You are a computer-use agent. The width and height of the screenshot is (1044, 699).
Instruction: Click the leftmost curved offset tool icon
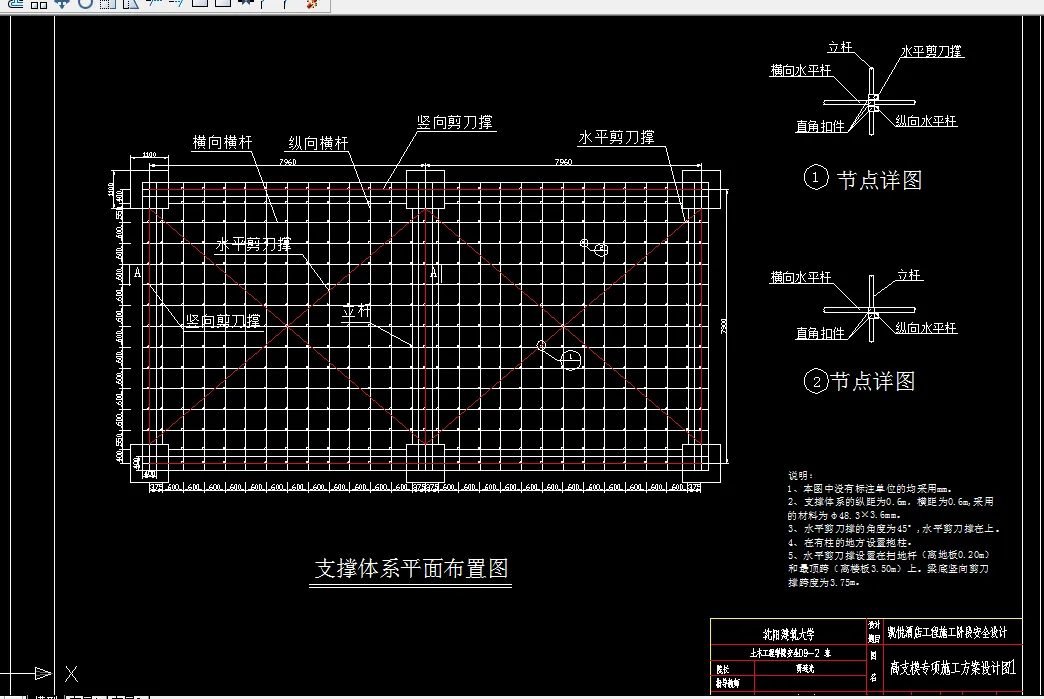[16, 6]
